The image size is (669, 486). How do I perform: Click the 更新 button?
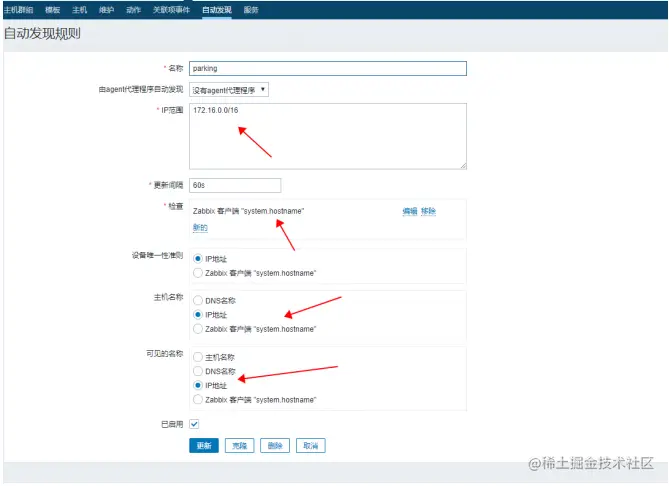coord(204,445)
